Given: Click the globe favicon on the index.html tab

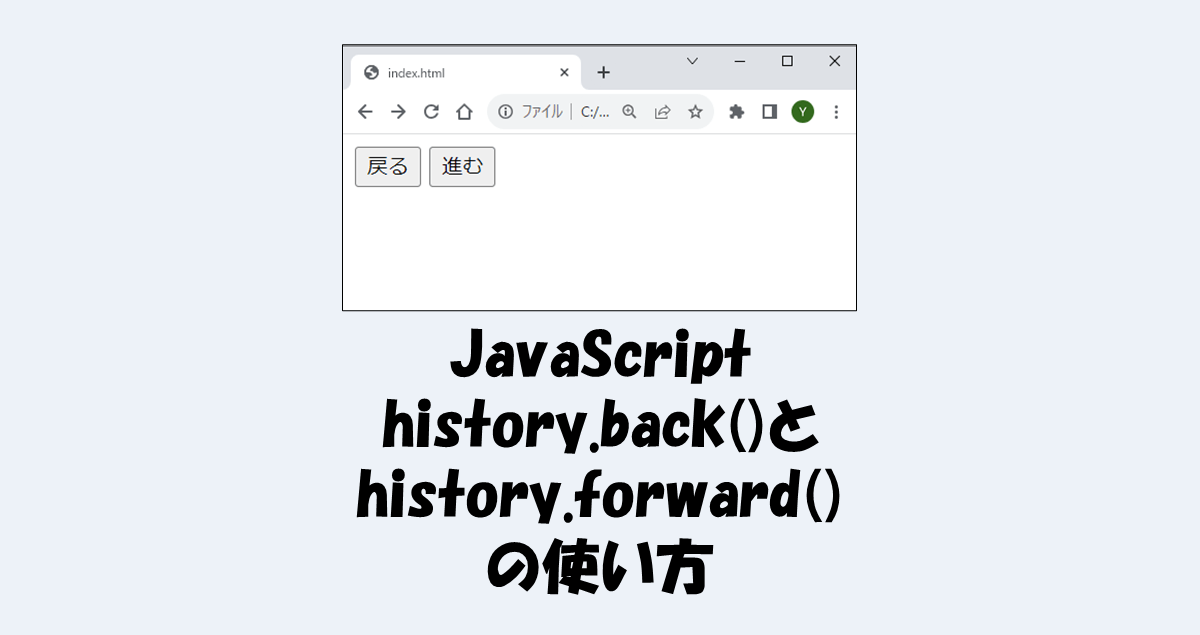Looking at the screenshot, I should (373, 72).
